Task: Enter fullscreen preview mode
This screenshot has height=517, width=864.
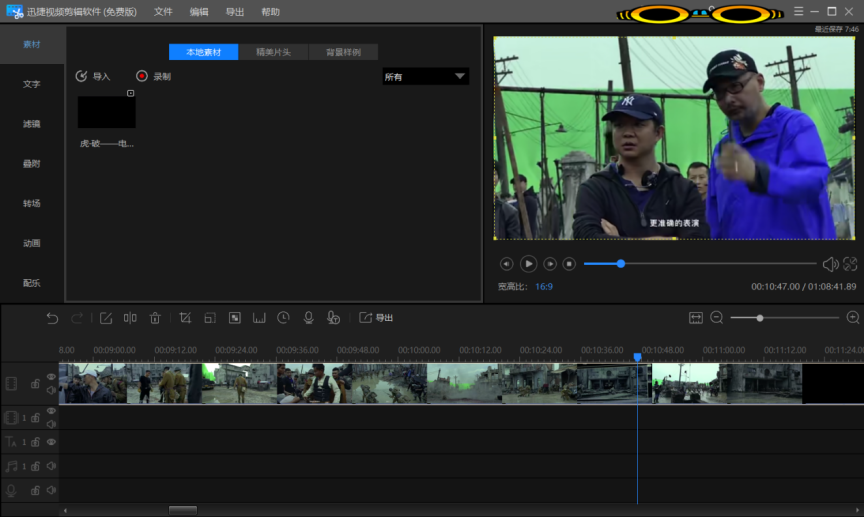Action: click(850, 264)
